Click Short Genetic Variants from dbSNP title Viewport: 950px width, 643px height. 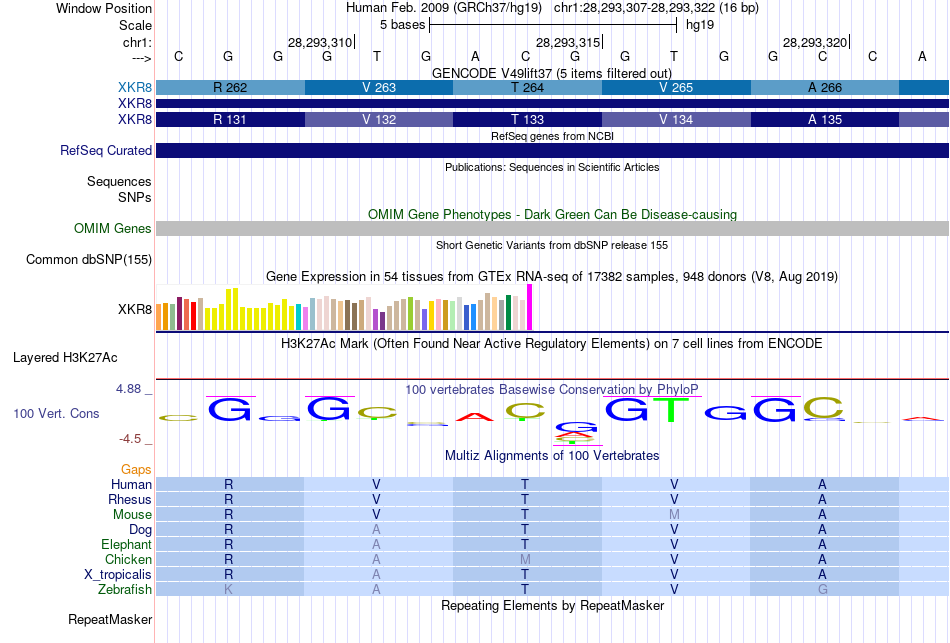point(552,245)
